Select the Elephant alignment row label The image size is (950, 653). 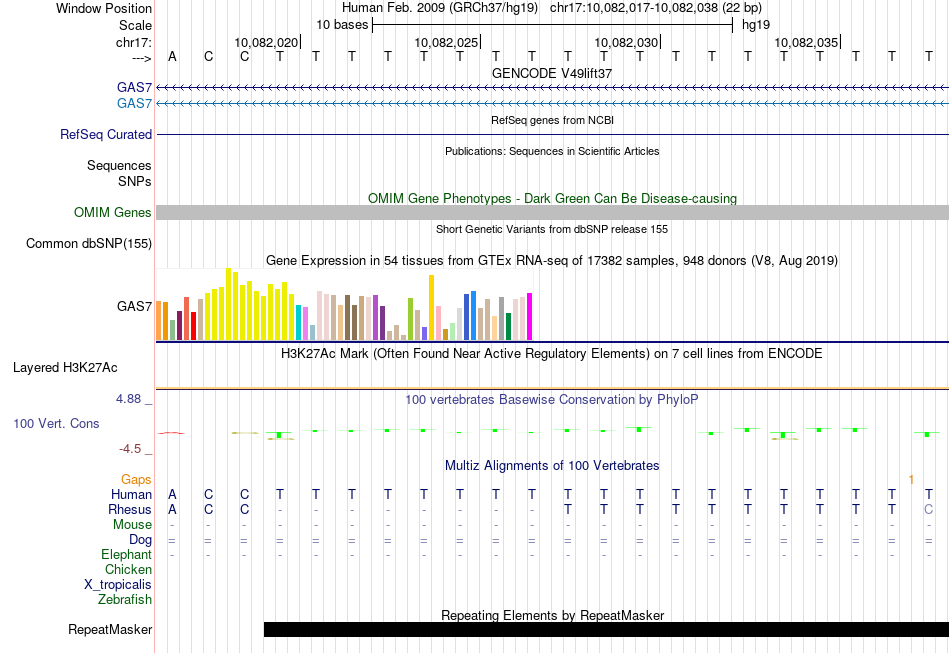point(126,555)
